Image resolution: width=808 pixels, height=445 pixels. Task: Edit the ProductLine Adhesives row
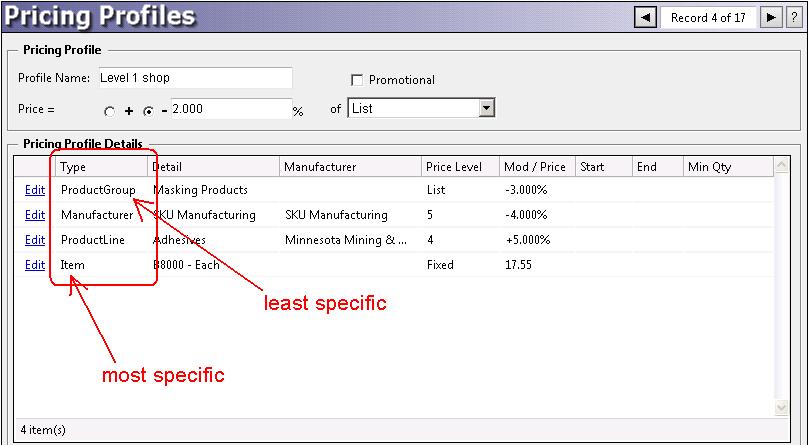point(35,240)
